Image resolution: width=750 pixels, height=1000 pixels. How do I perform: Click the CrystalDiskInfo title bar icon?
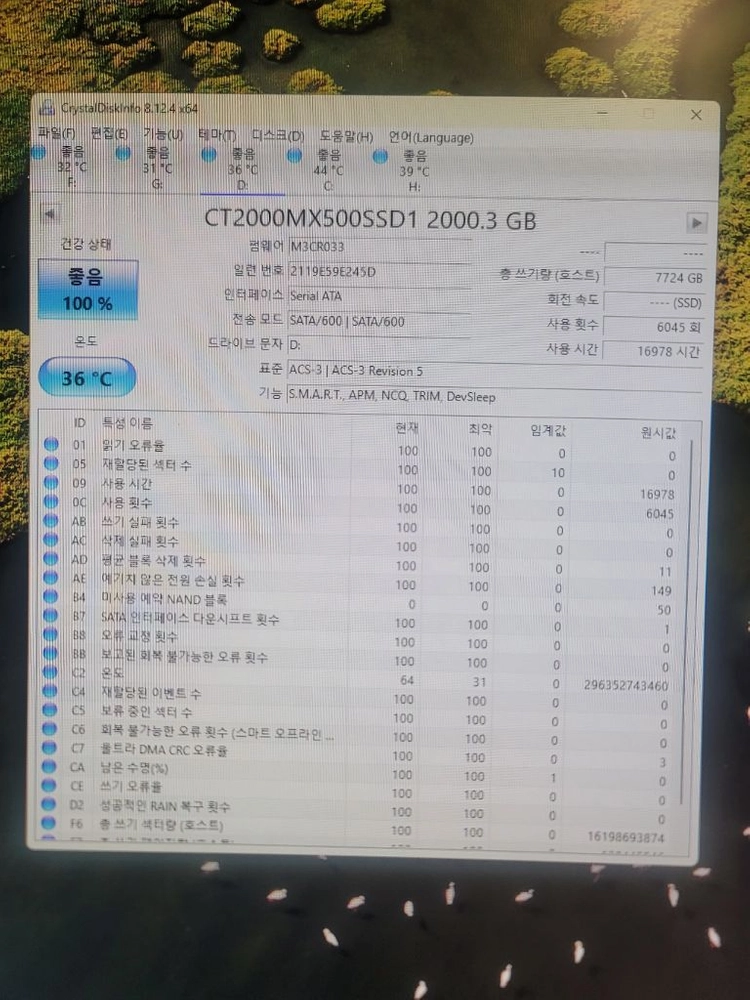click(47, 107)
